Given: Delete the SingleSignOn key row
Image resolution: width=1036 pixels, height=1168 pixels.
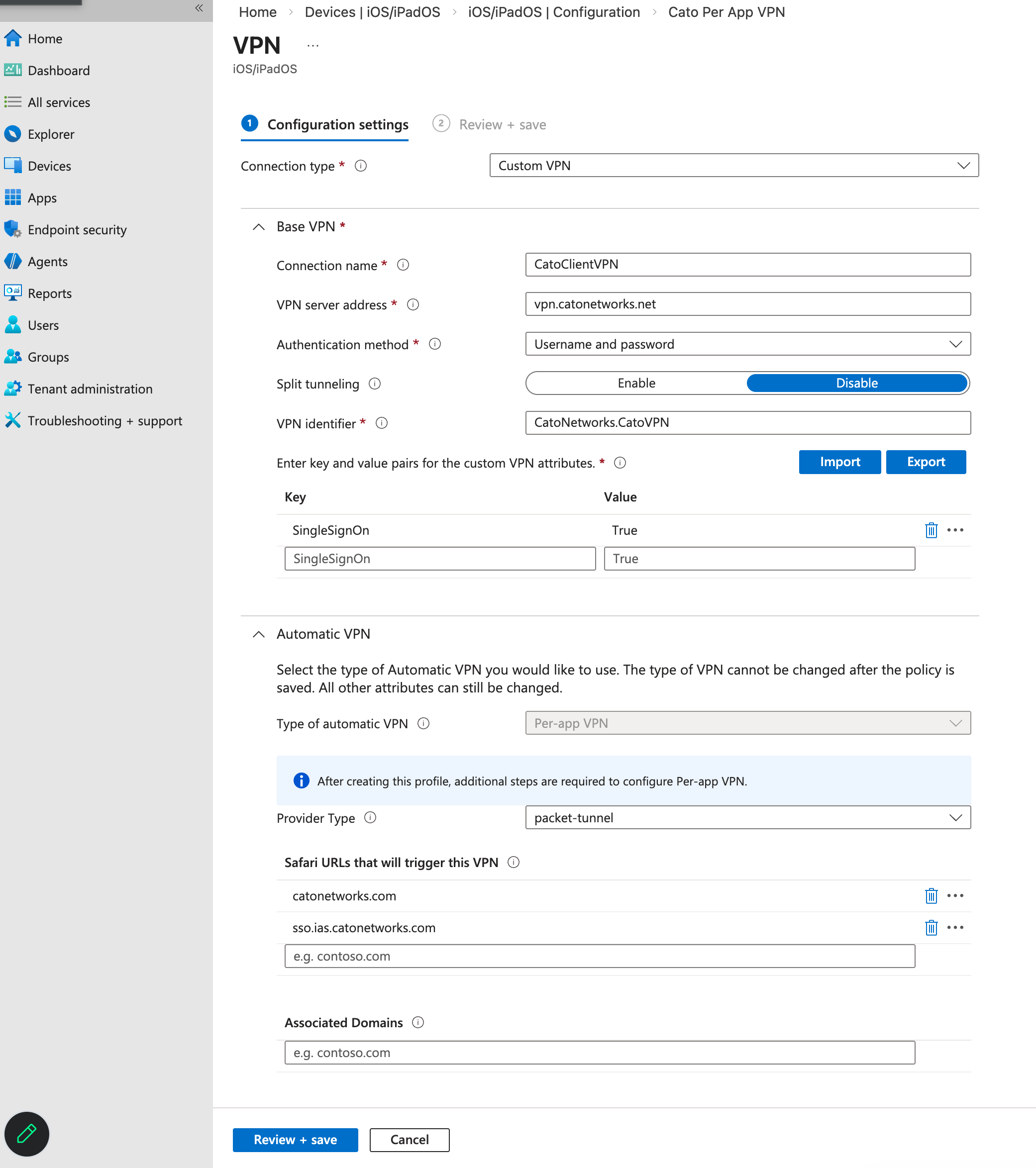Looking at the screenshot, I should 932,530.
